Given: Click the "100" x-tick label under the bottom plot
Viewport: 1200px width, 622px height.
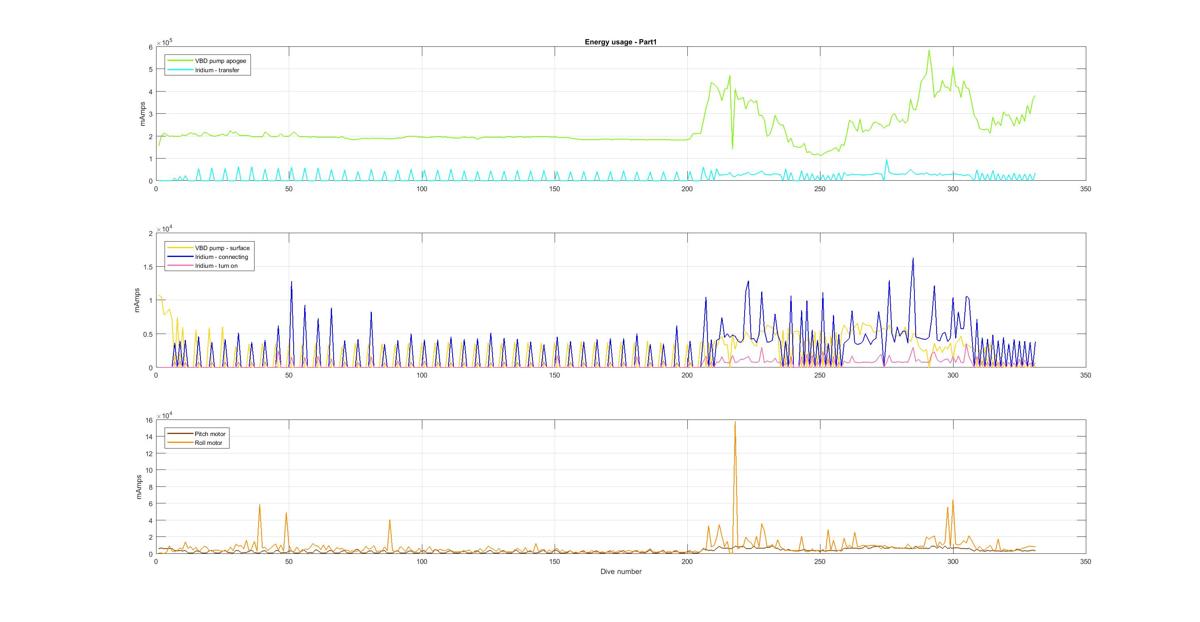Looking at the screenshot, I should click(421, 562).
